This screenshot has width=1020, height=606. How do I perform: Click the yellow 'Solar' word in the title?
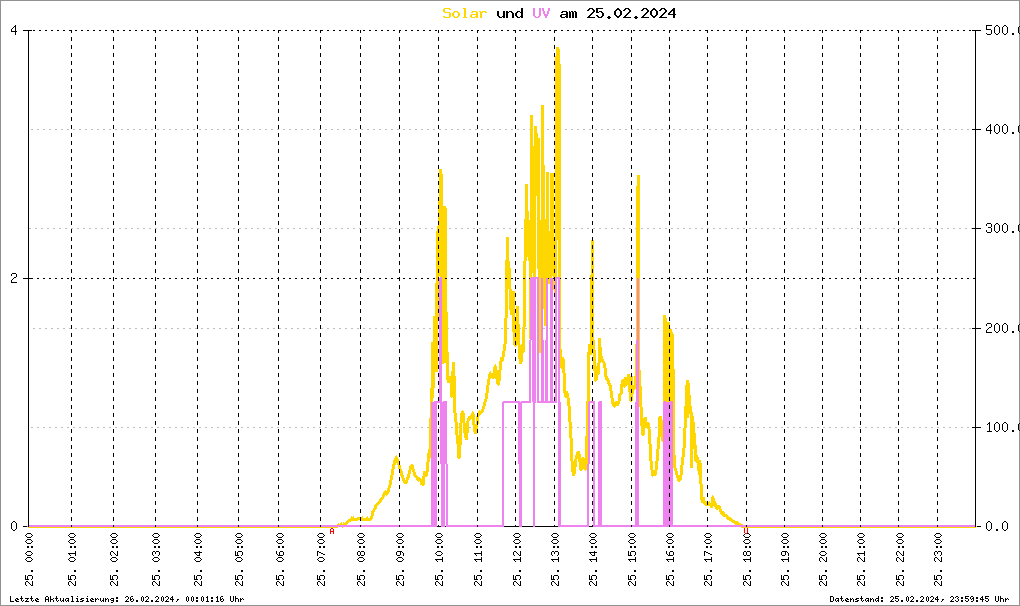pyautogui.click(x=464, y=13)
